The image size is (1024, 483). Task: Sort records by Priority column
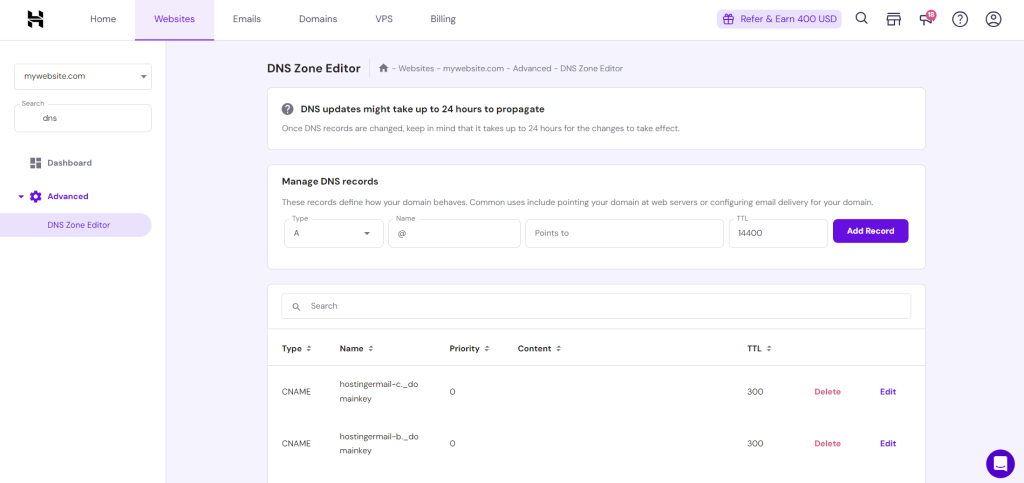[x=469, y=349]
